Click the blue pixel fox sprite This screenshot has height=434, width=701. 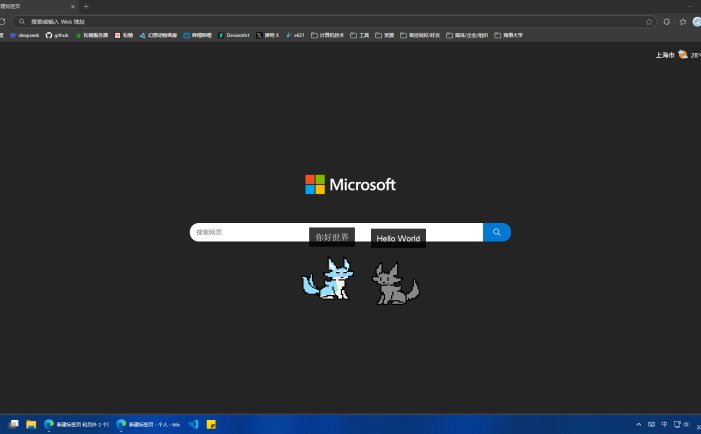(x=327, y=279)
